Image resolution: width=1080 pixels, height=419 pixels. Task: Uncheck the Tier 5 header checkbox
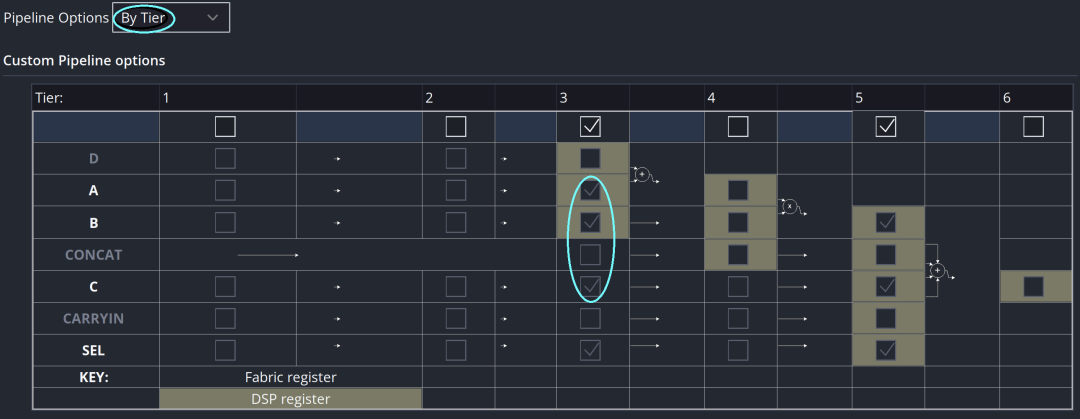tap(886, 126)
